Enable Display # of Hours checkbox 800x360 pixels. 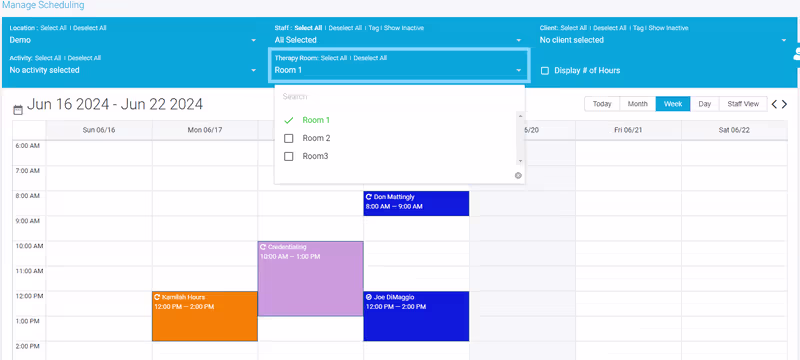click(545, 71)
